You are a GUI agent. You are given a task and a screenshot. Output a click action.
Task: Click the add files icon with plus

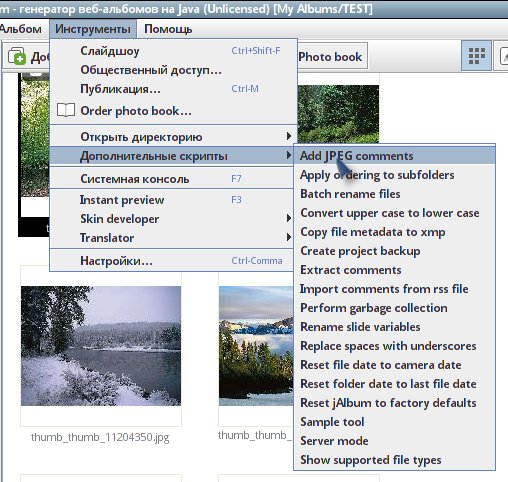pyautogui.click(x=17, y=56)
